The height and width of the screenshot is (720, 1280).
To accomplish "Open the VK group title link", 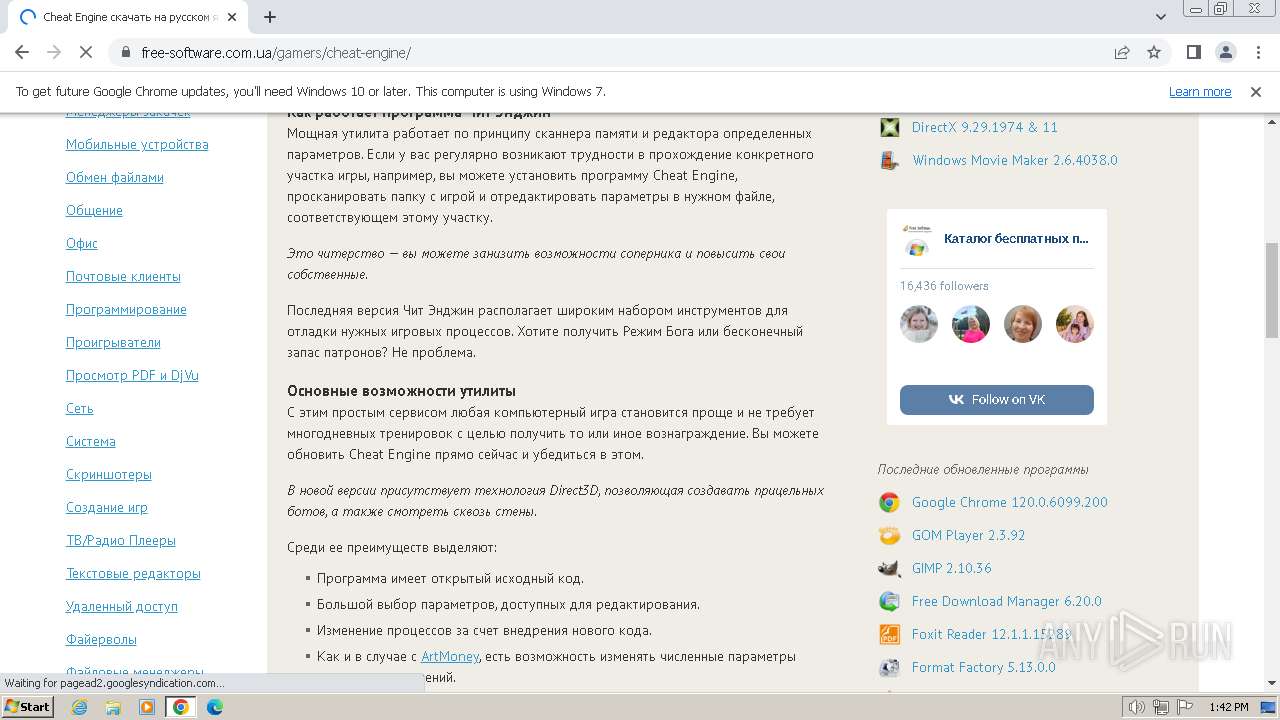I will pos(1016,238).
